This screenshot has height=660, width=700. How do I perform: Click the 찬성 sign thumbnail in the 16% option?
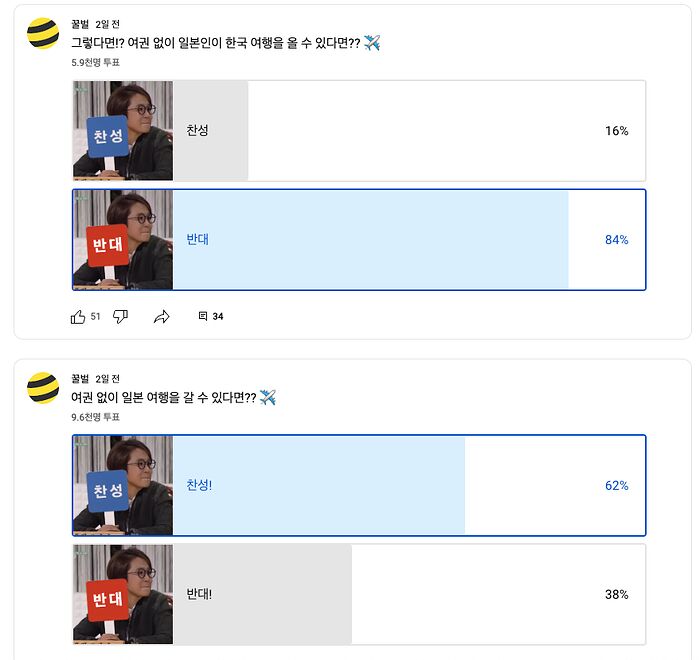coord(123,131)
